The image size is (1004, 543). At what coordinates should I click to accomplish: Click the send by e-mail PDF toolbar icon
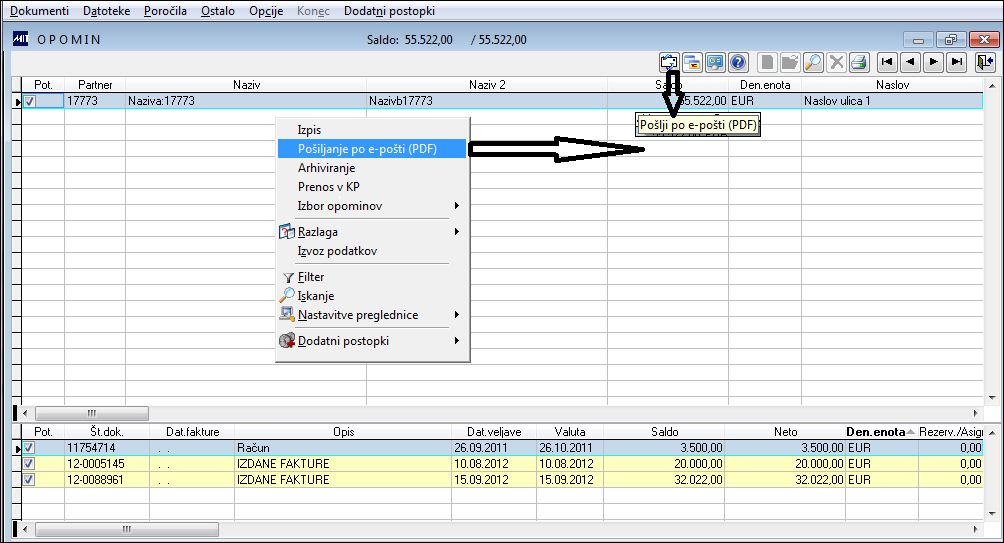click(x=669, y=62)
